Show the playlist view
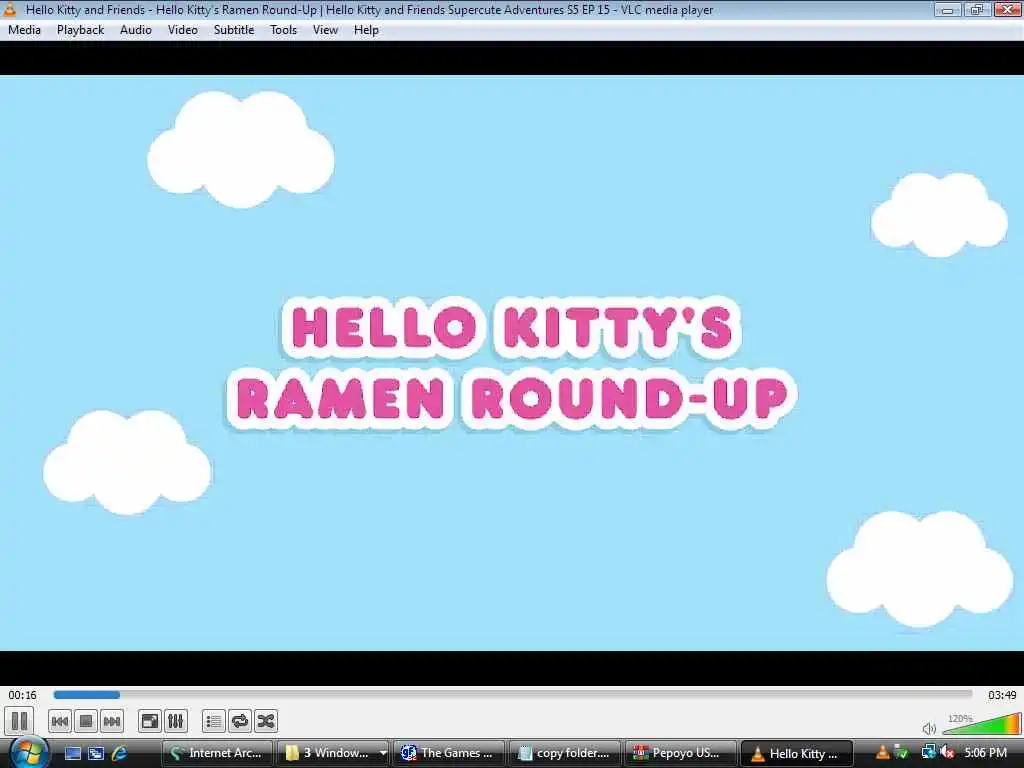 pyautogui.click(x=214, y=721)
